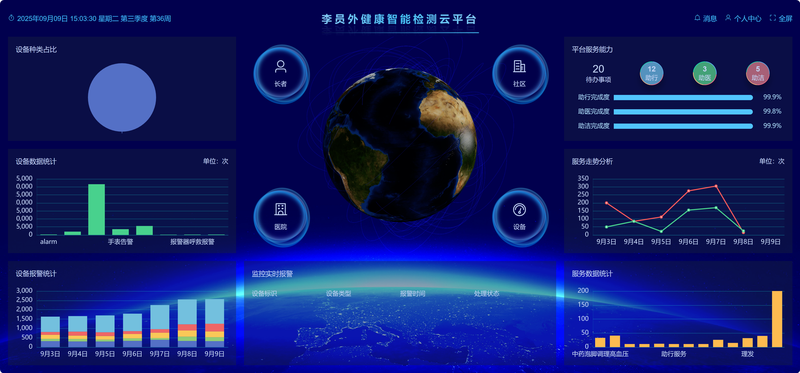Click the 9月9日 stacked bar in 设备报警统计
The height and width of the screenshot is (373, 800).
click(214, 323)
